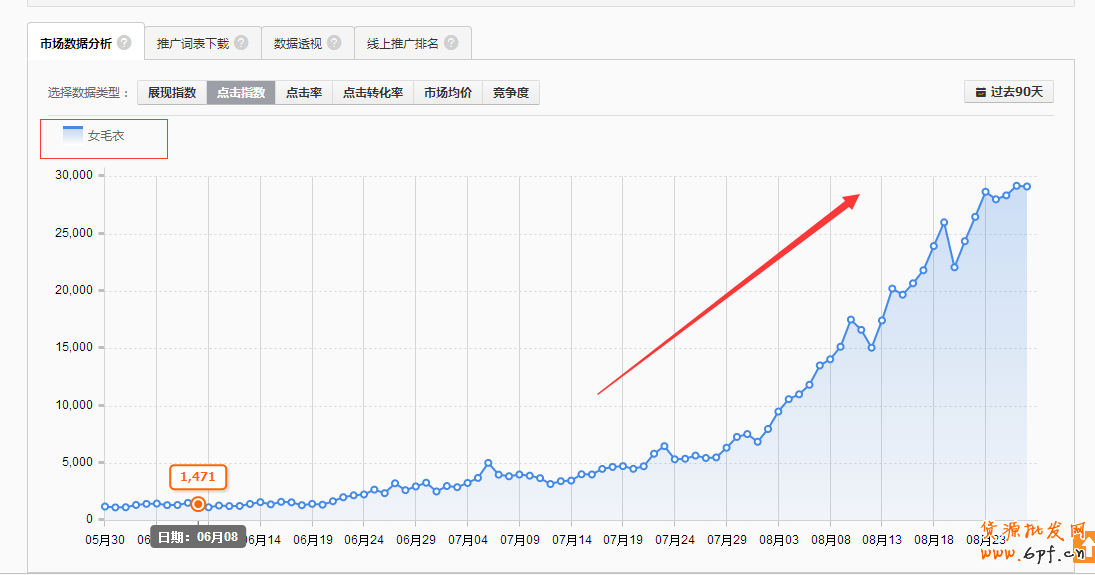Viewport: 1095px width, 575px height.
Task: Show 点击转化率 data on chart
Action: [373, 93]
